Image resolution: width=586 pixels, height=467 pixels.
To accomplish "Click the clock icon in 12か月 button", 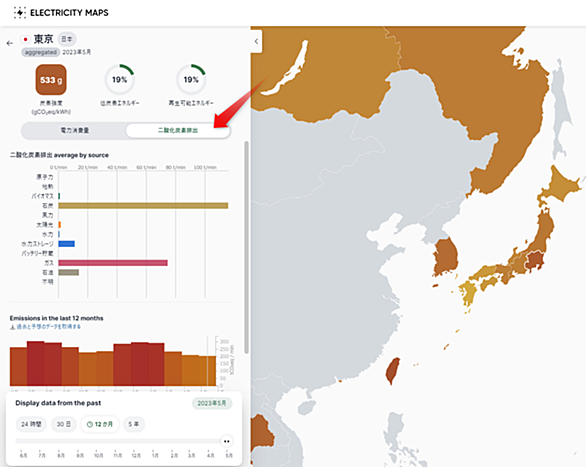I will (90, 424).
